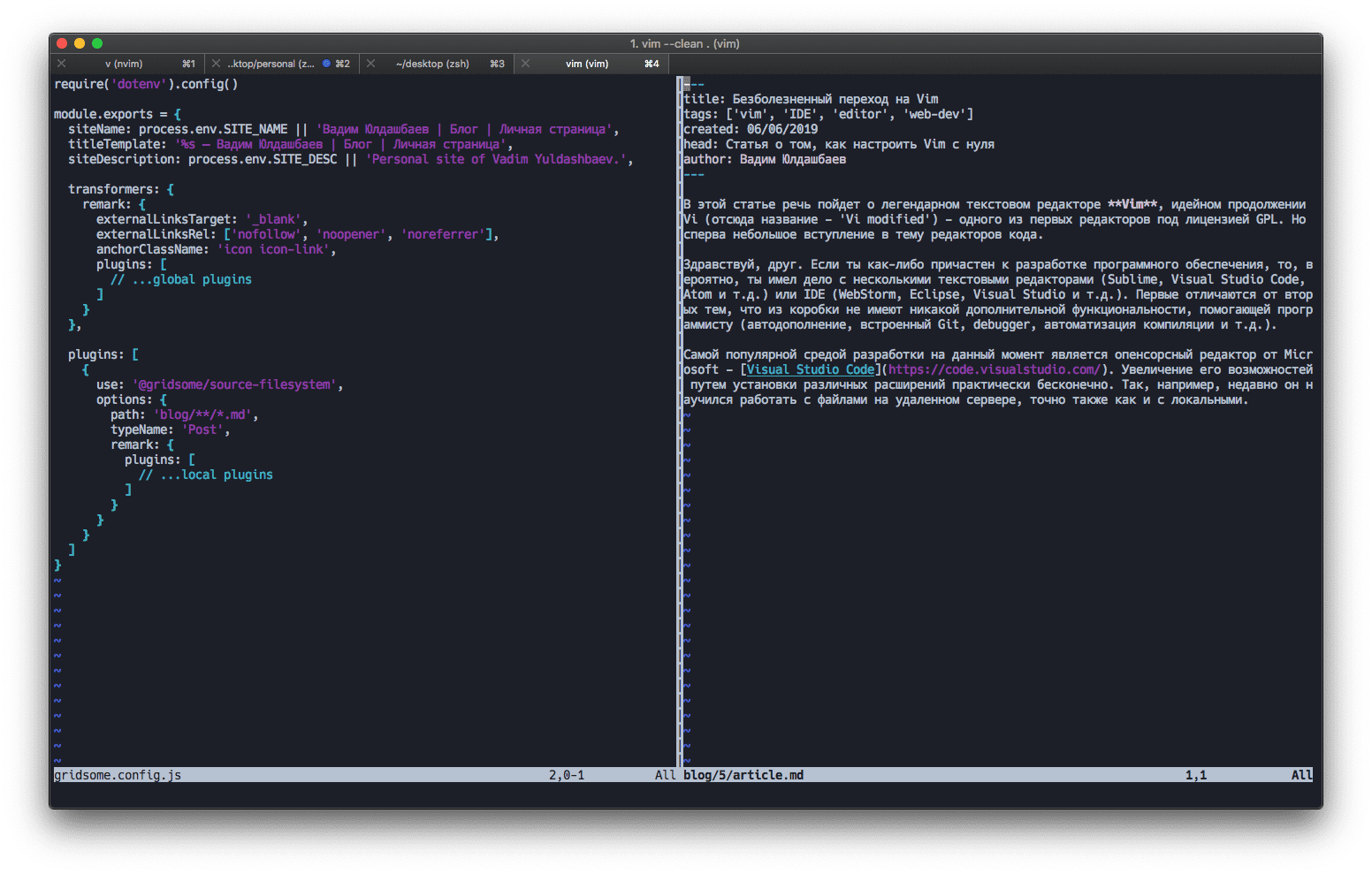Switch to the 'v (nvim)' tab
1372x874 pixels.
(x=124, y=64)
